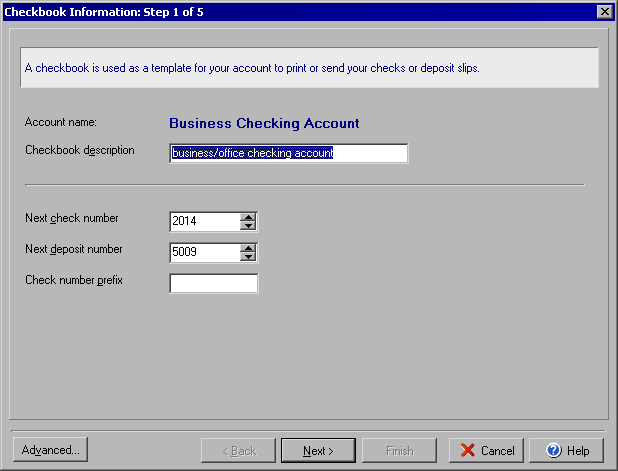Screen dimensions: 618x471
Task: Open the Advanced settings dialog
Action: tap(50, 449)
